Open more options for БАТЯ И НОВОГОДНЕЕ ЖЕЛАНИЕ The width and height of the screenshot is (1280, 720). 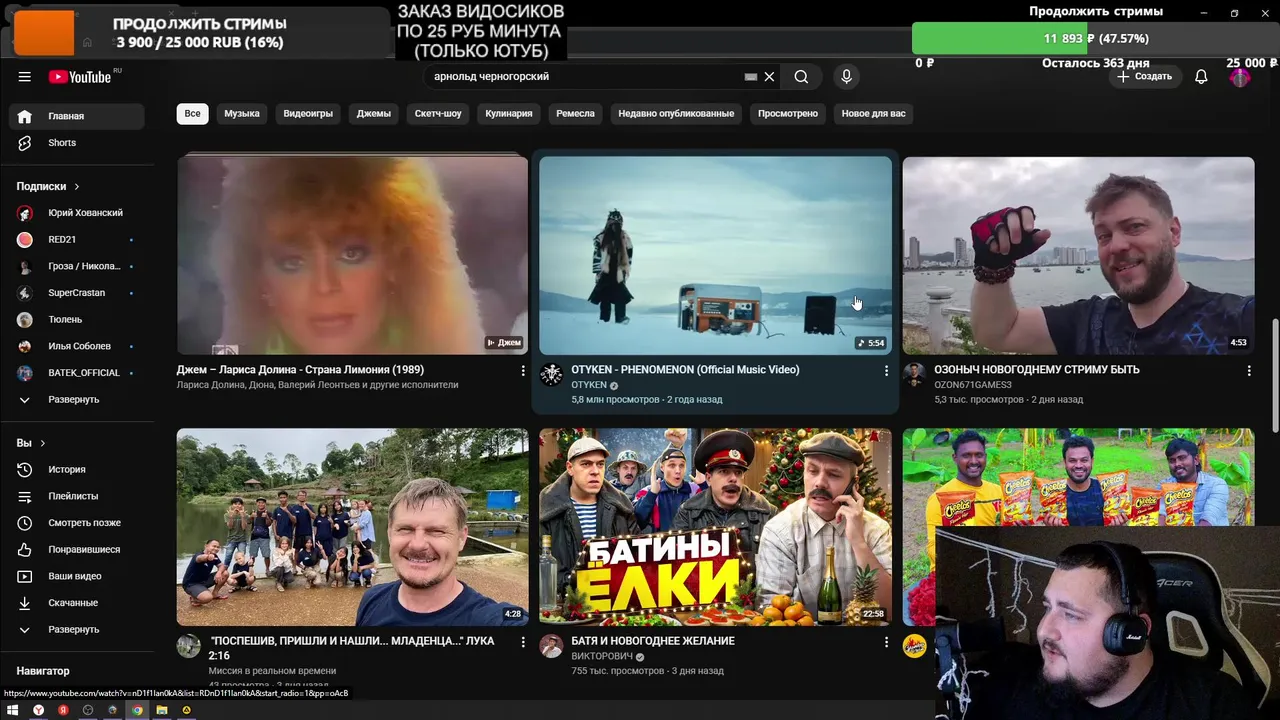click(x=885, y=642)
